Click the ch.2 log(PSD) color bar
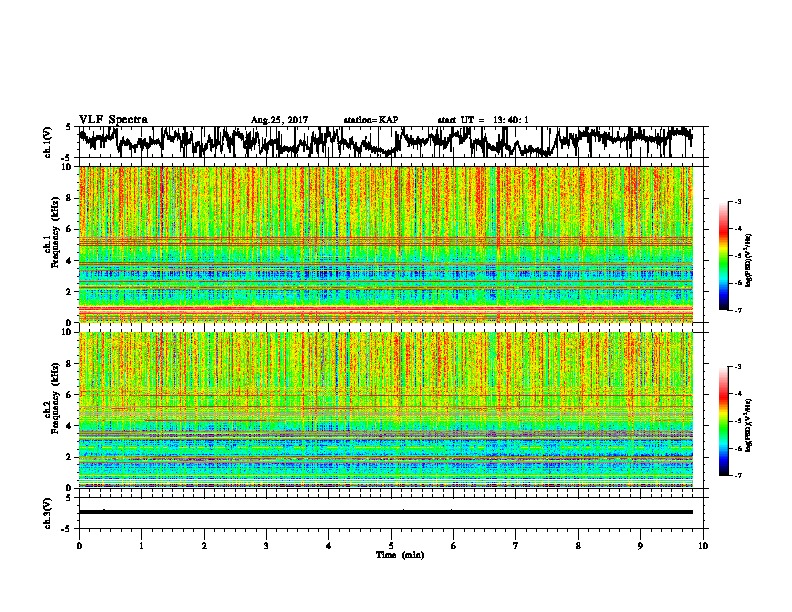This screenshot has height=612, width=792. point(724,421)
